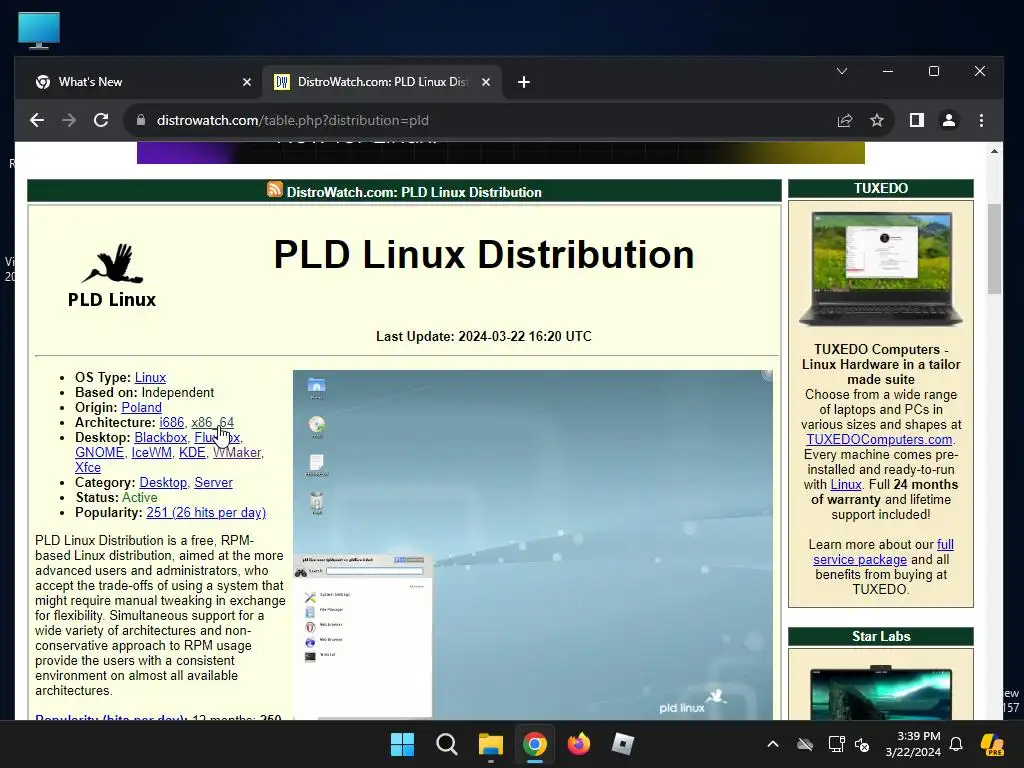1024x768 pixels.
Task: Open taskbar clock showing 3:39 PM
Action: 912,744
